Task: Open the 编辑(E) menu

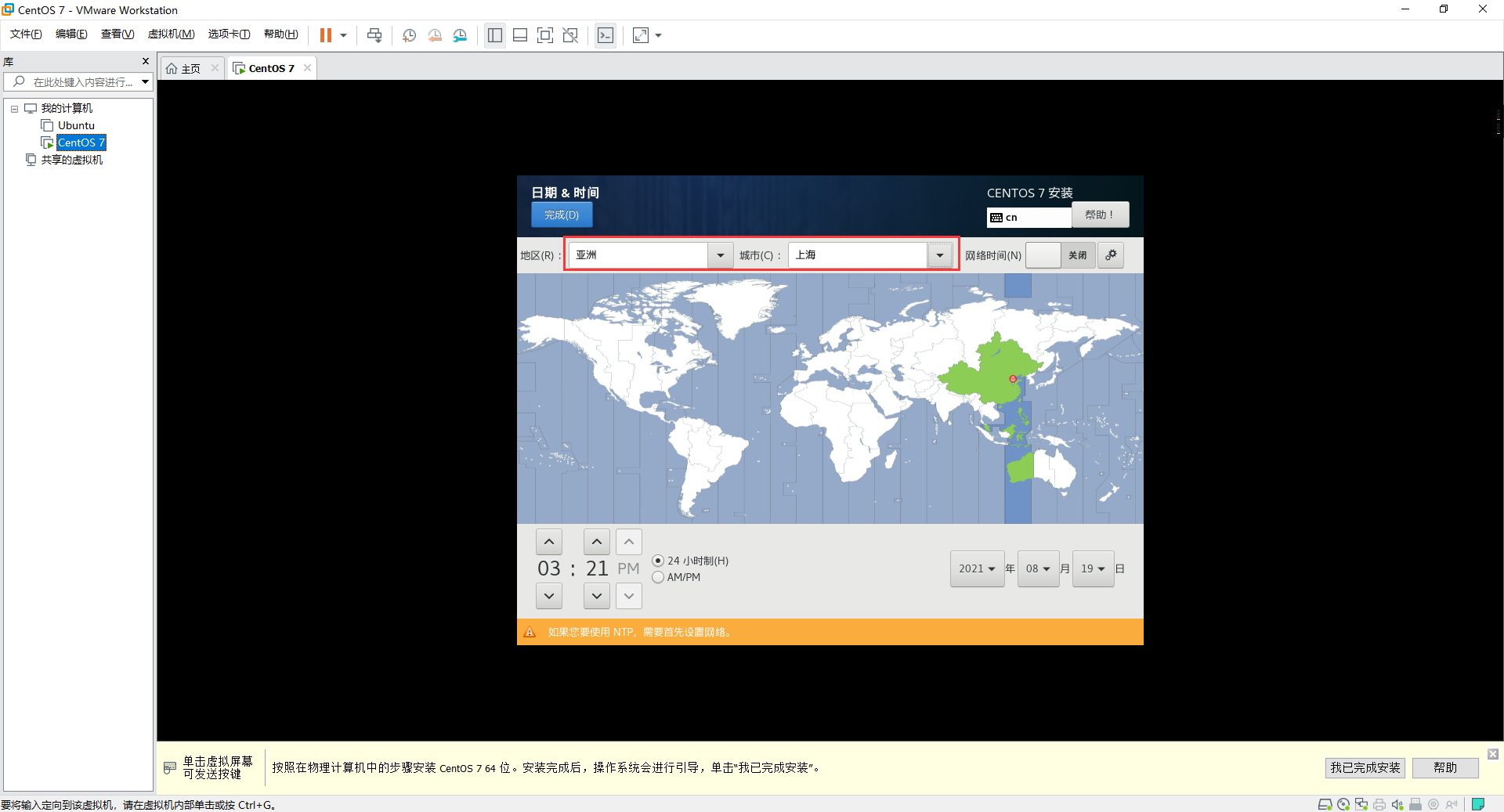Action: coord(71,34)
